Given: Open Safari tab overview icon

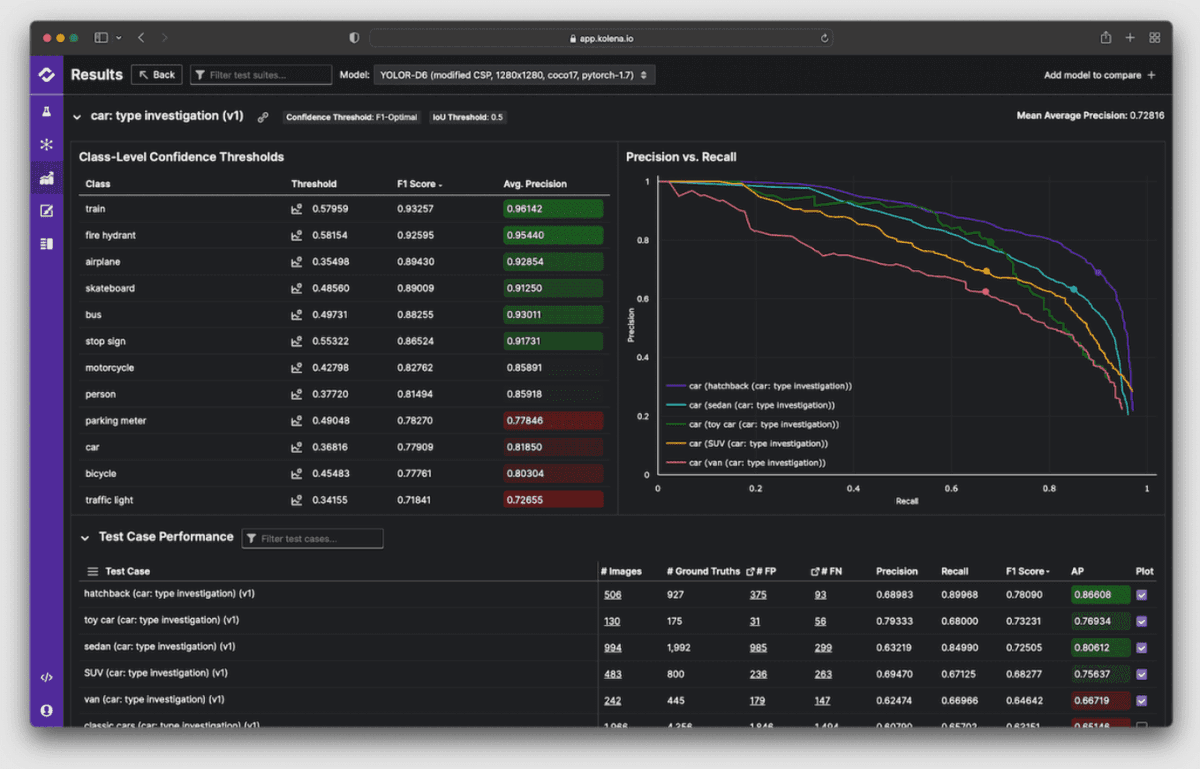Looking at the screenshot, I should [x=1155, y=38].
